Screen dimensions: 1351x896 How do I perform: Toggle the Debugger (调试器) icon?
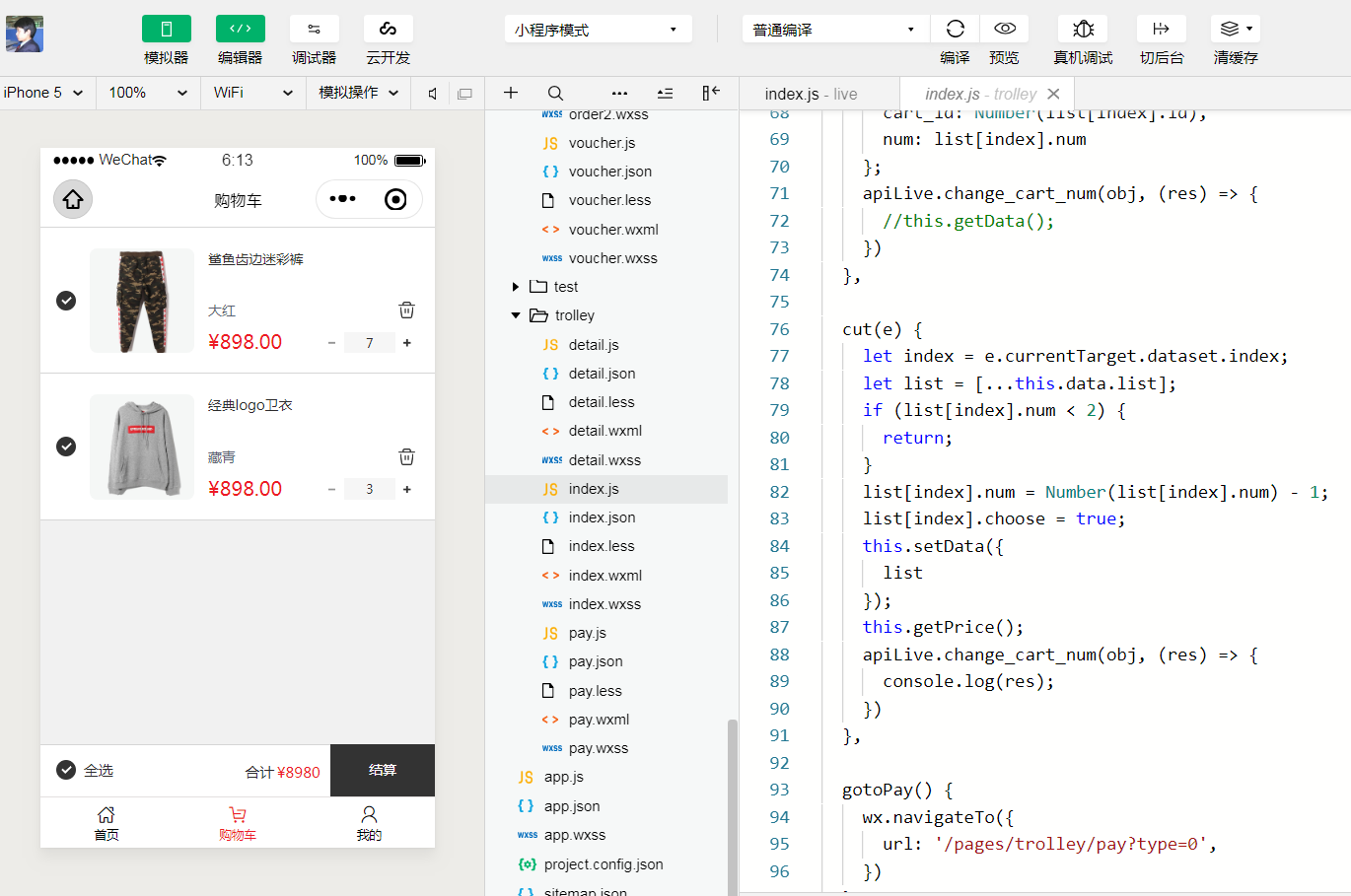314,30
